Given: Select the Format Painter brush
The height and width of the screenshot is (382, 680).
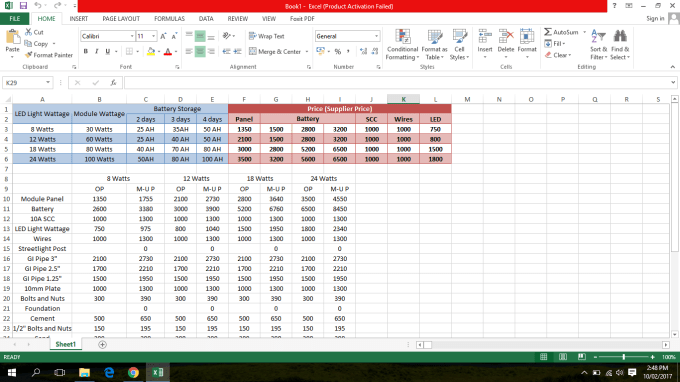Looking at the screenshot, I should 28,55.
